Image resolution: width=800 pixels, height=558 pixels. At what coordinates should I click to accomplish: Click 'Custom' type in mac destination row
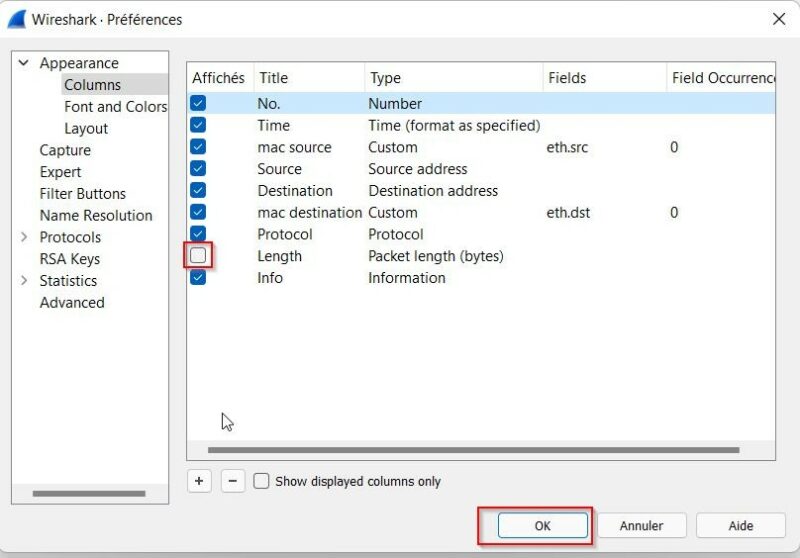point(393,212)
